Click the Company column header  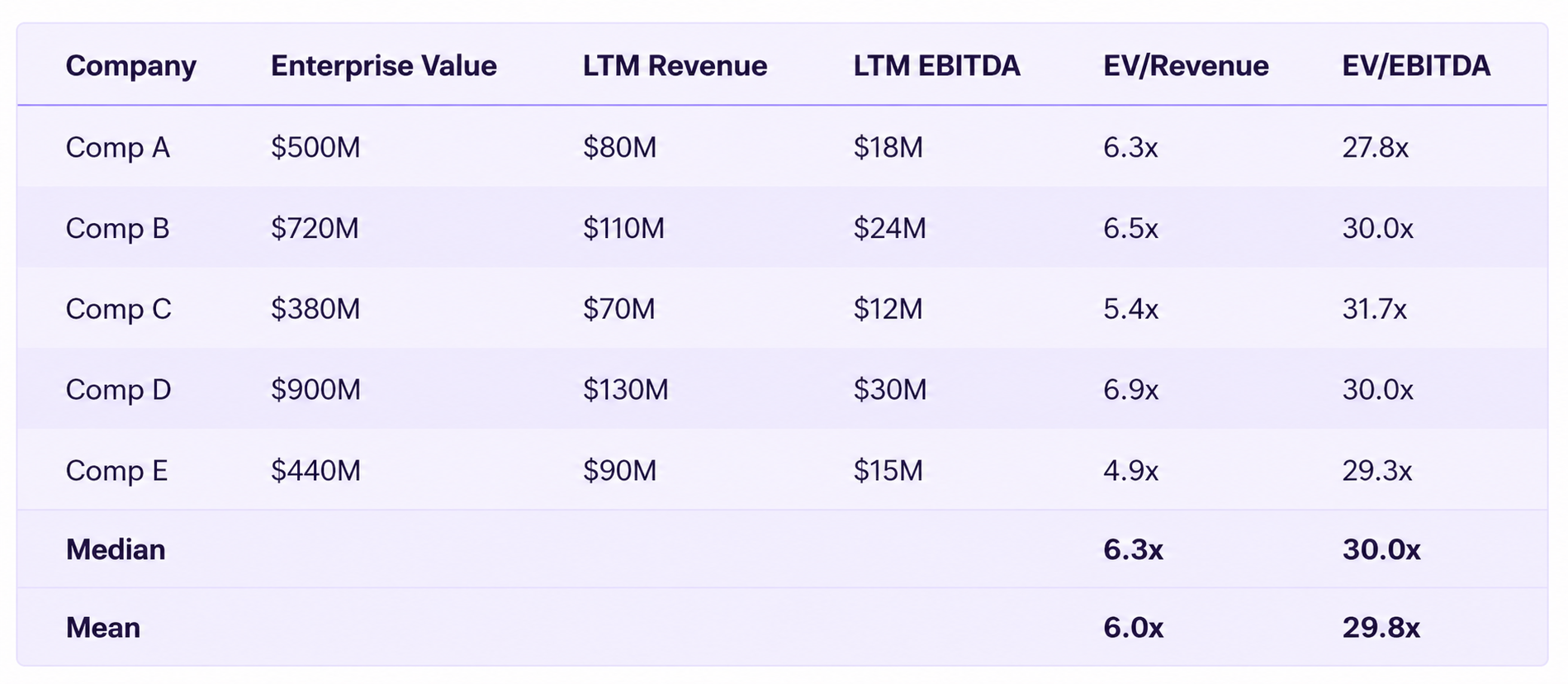click(x=130, y=66)
